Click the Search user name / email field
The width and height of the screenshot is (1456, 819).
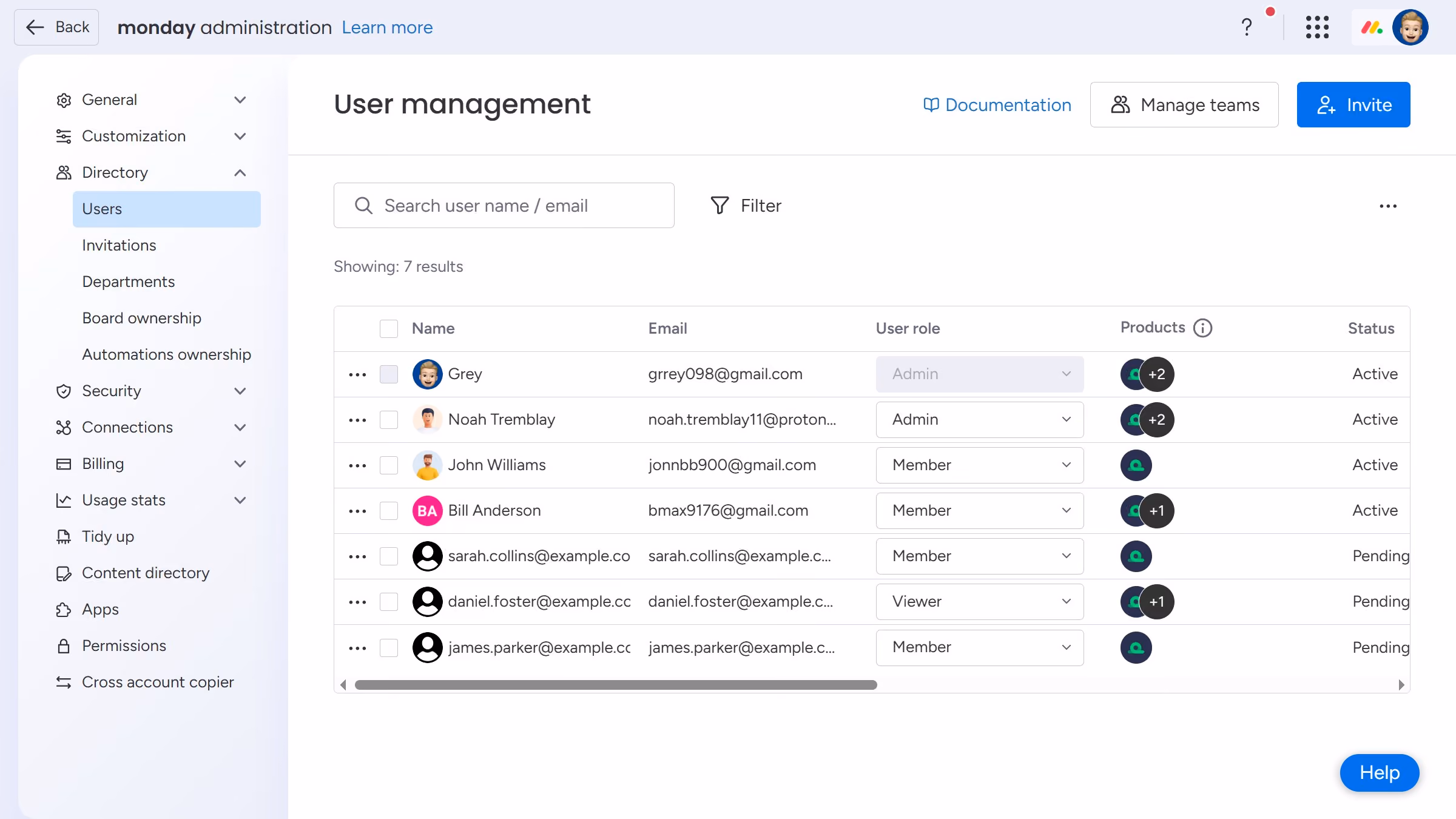point(504,206)
